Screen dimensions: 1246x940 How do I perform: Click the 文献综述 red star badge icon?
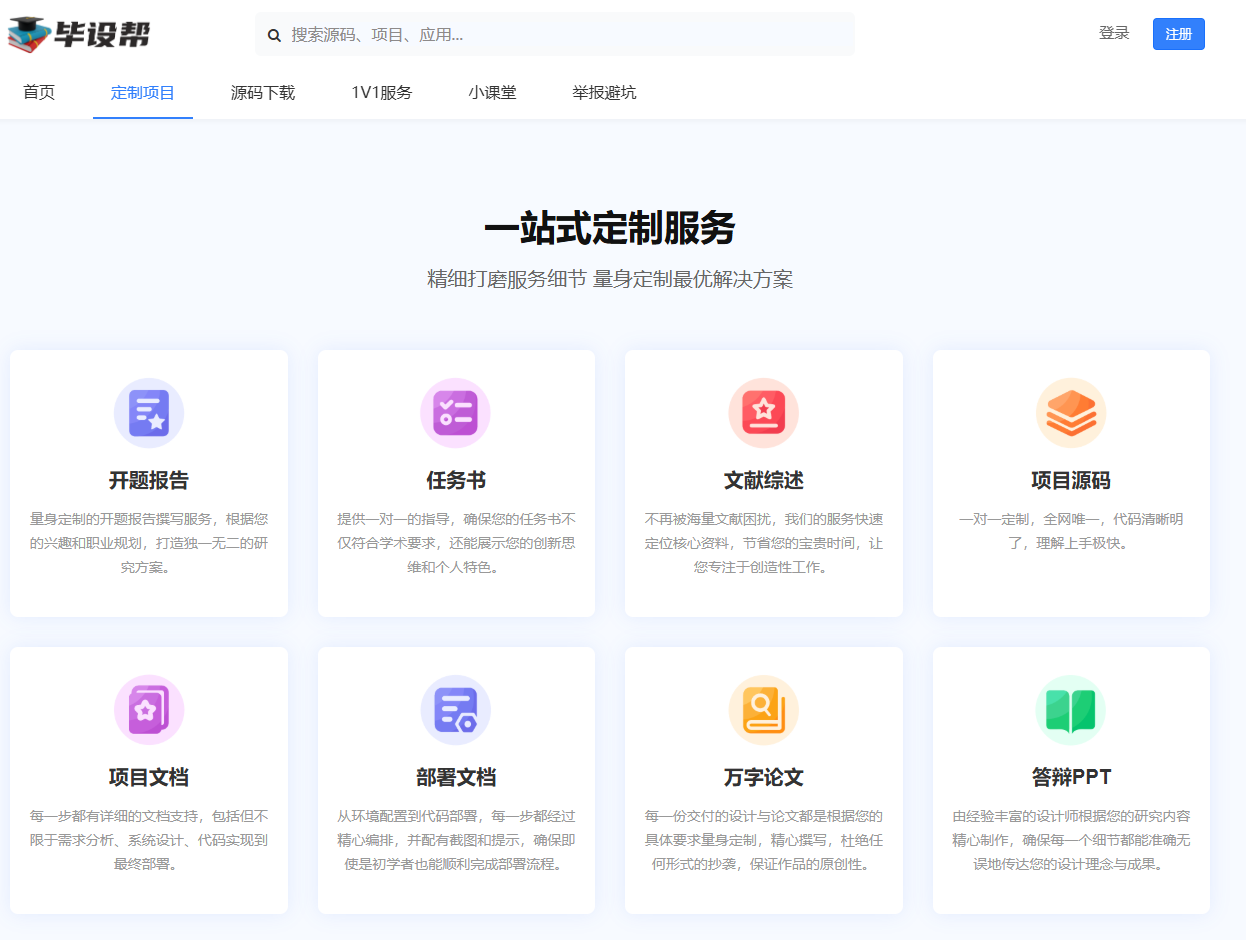(763, 412)
